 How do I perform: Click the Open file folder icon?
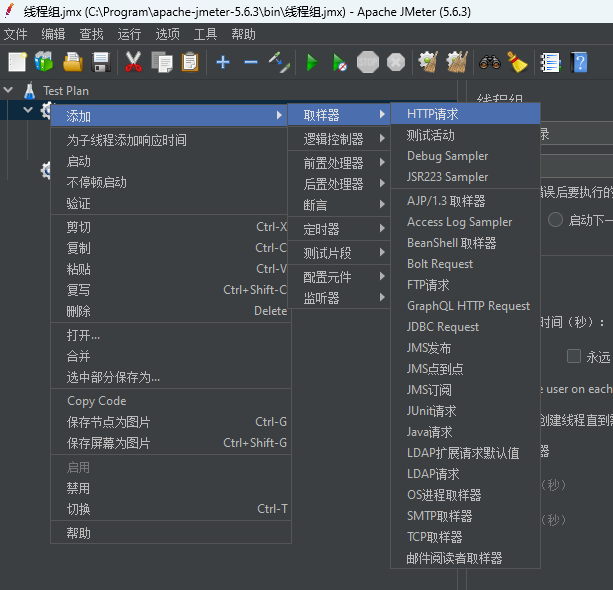pyautogui.click(x=73, y=62)
